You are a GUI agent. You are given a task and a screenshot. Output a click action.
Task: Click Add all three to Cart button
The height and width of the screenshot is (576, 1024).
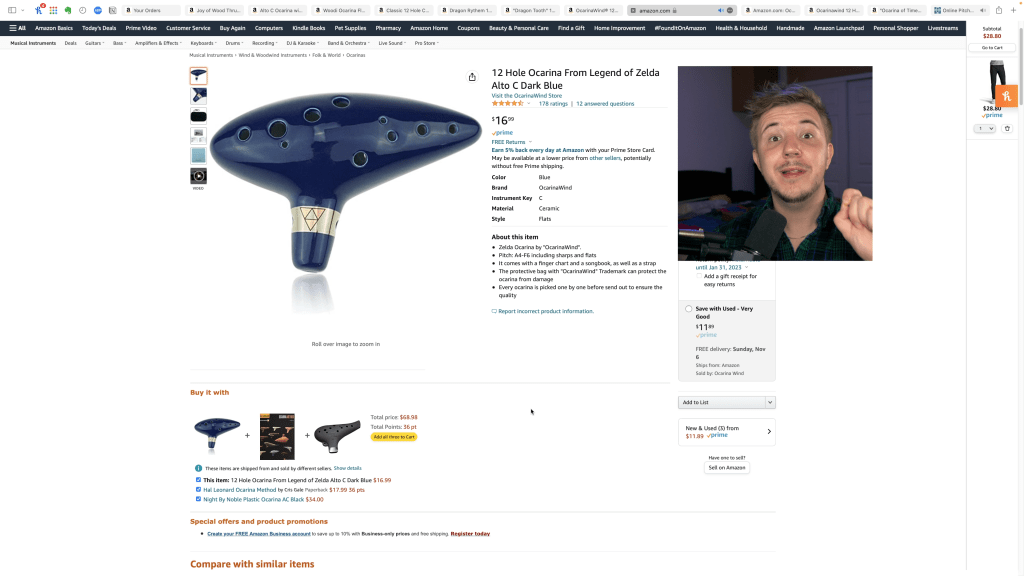coord(394,437)
